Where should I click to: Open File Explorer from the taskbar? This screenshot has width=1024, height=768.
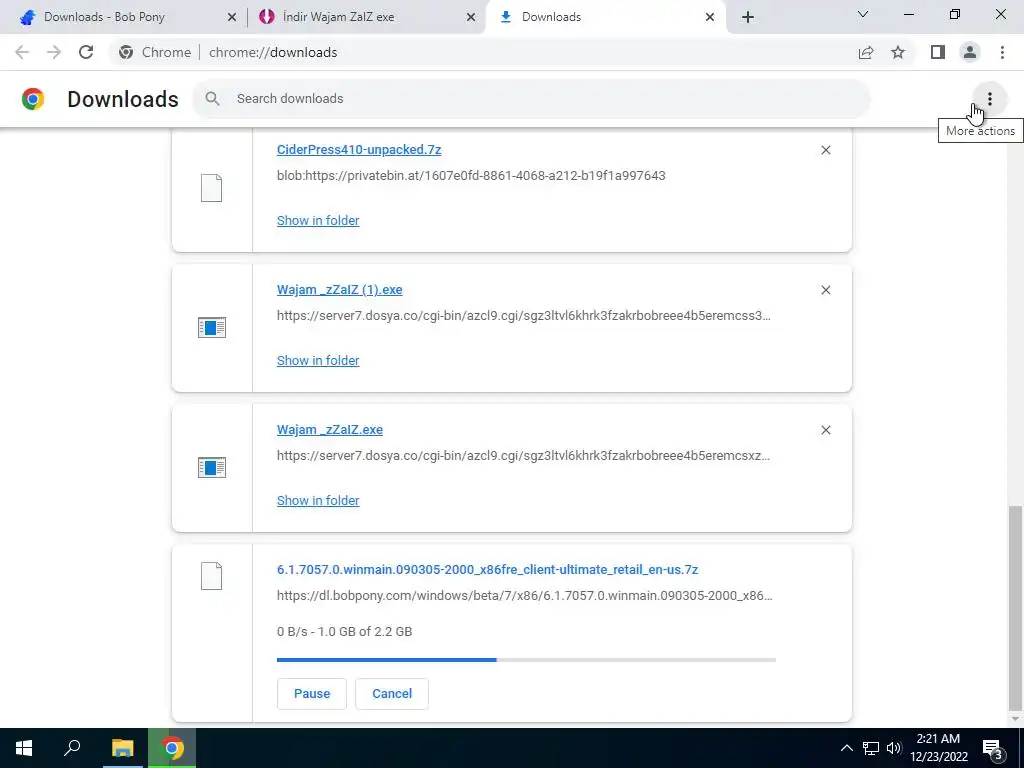122,748
